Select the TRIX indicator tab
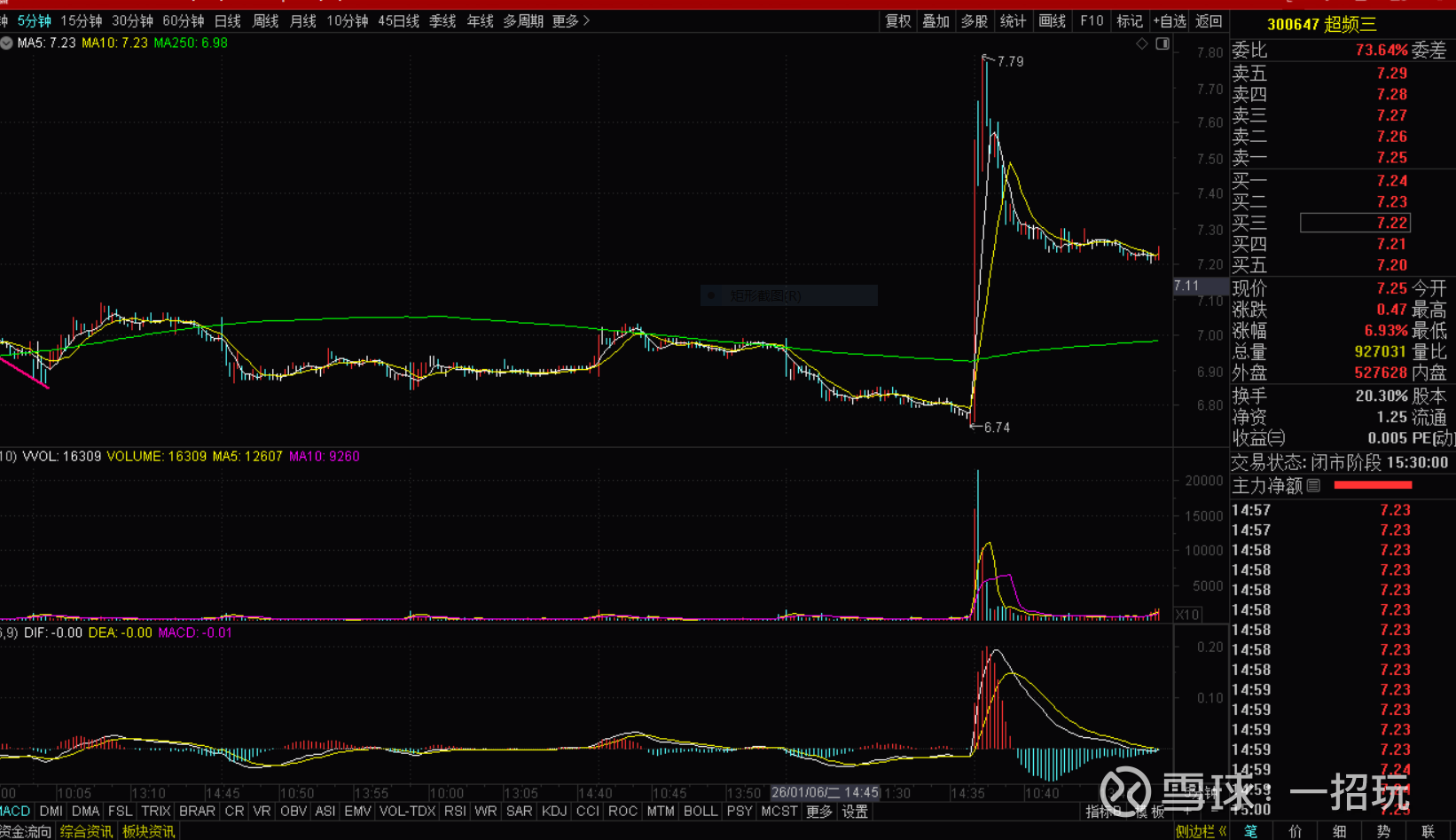Viewport: 1456px width, 840px height. click(156, 812)
